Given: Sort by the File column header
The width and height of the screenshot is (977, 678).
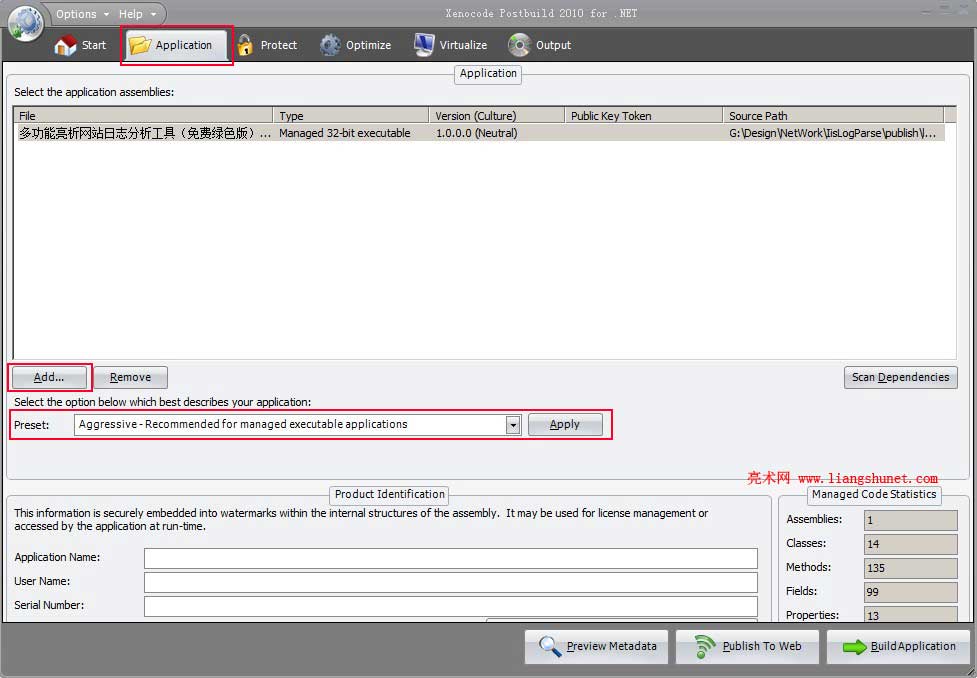Looking at the screenshot, I should [x=143, y=116].
